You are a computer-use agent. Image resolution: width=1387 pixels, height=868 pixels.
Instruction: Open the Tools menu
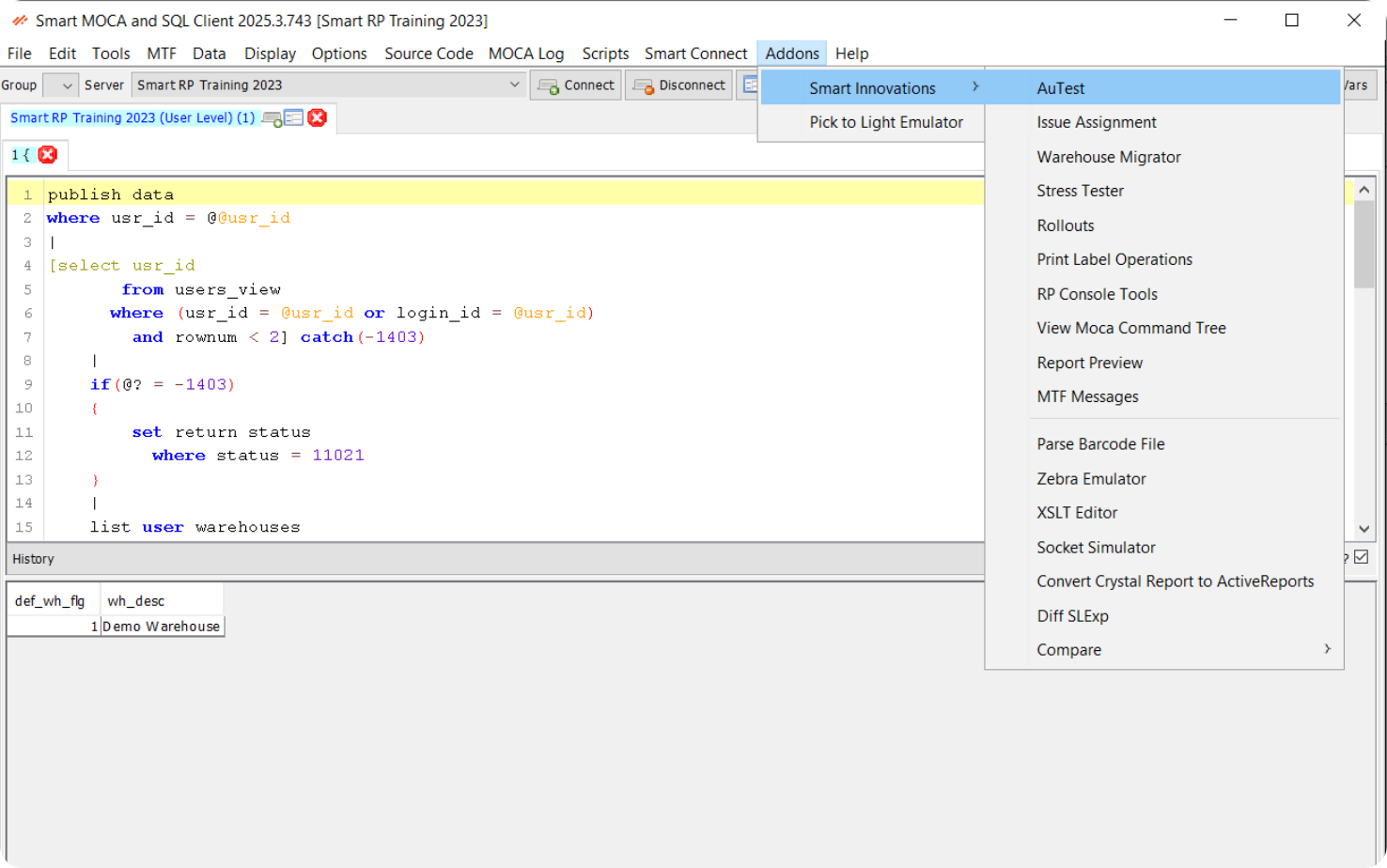click(110, 54)
